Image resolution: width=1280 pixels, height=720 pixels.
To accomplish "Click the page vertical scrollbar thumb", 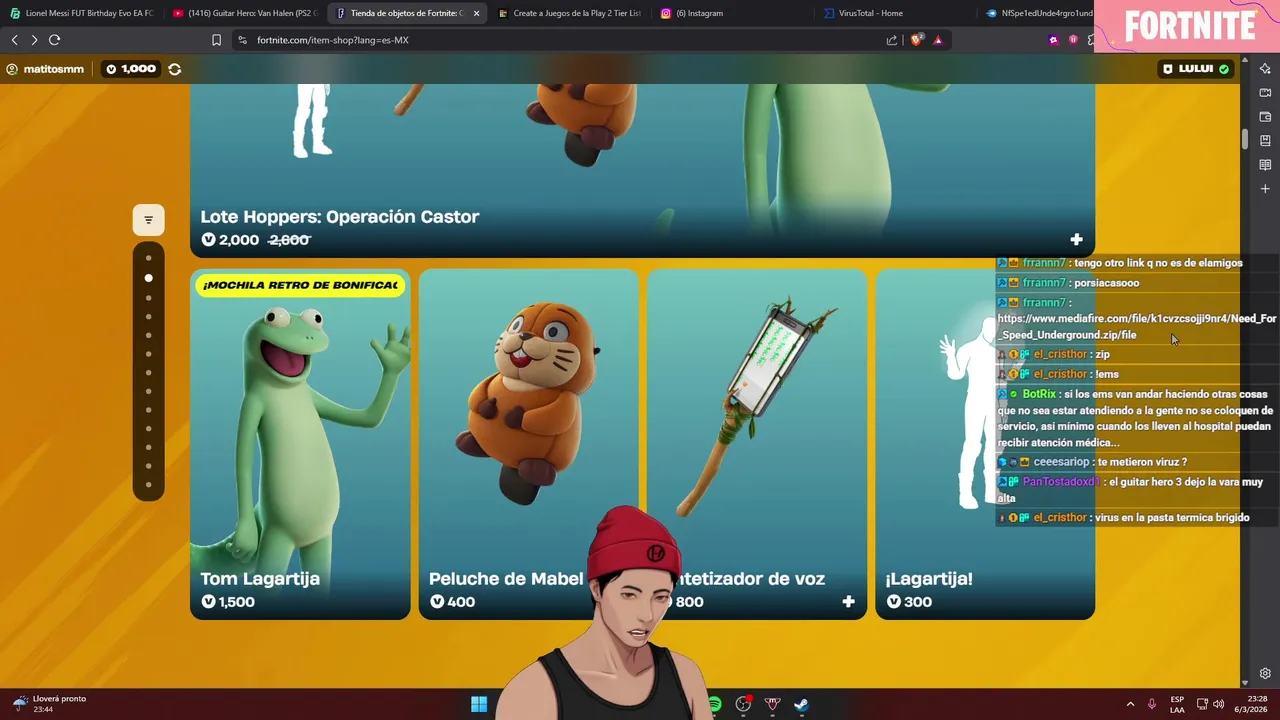I will (x=1245, y=138).
